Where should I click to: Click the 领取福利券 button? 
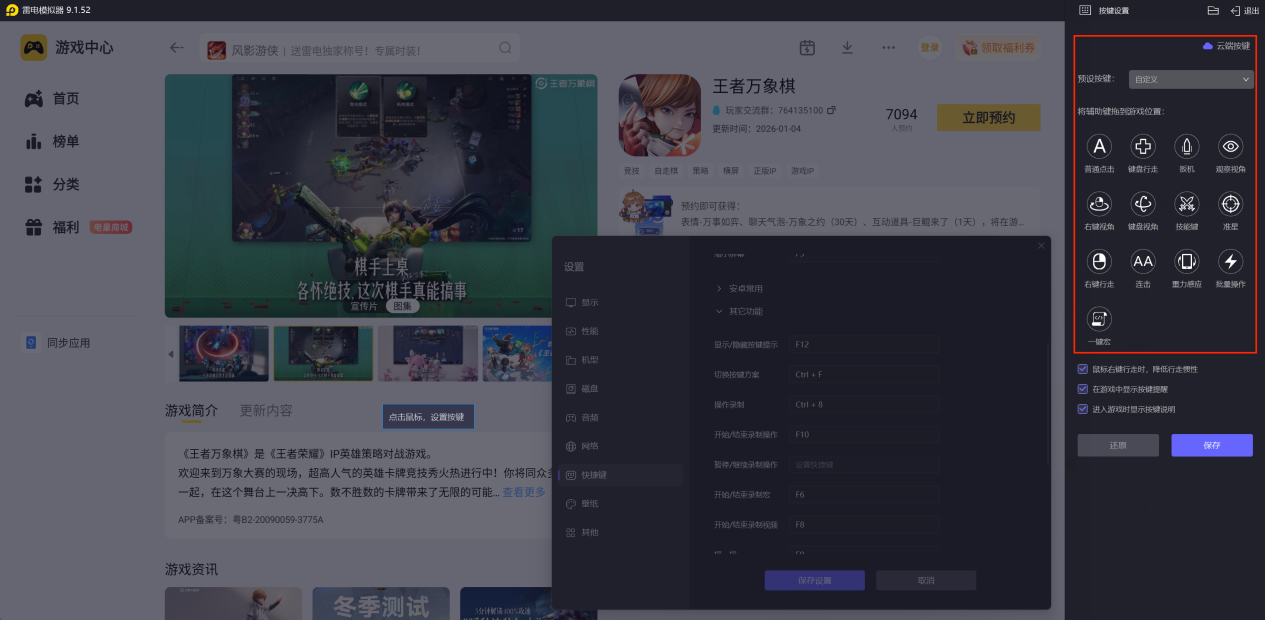(x=996, y=47)
